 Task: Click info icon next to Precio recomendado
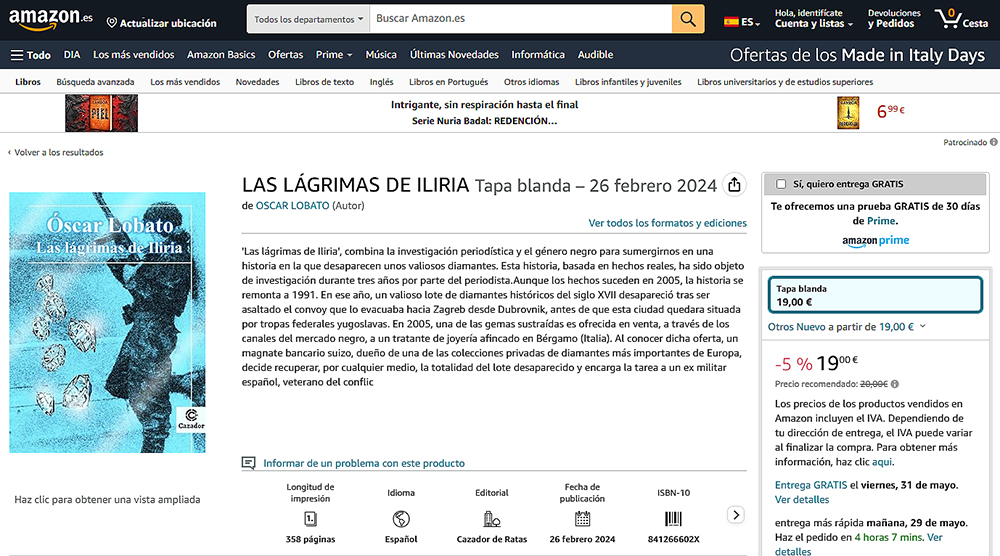[895, 384]
